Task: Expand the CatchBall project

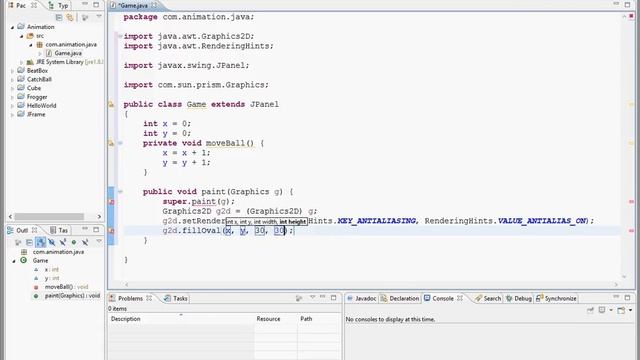Action: (x=13, y=80)
